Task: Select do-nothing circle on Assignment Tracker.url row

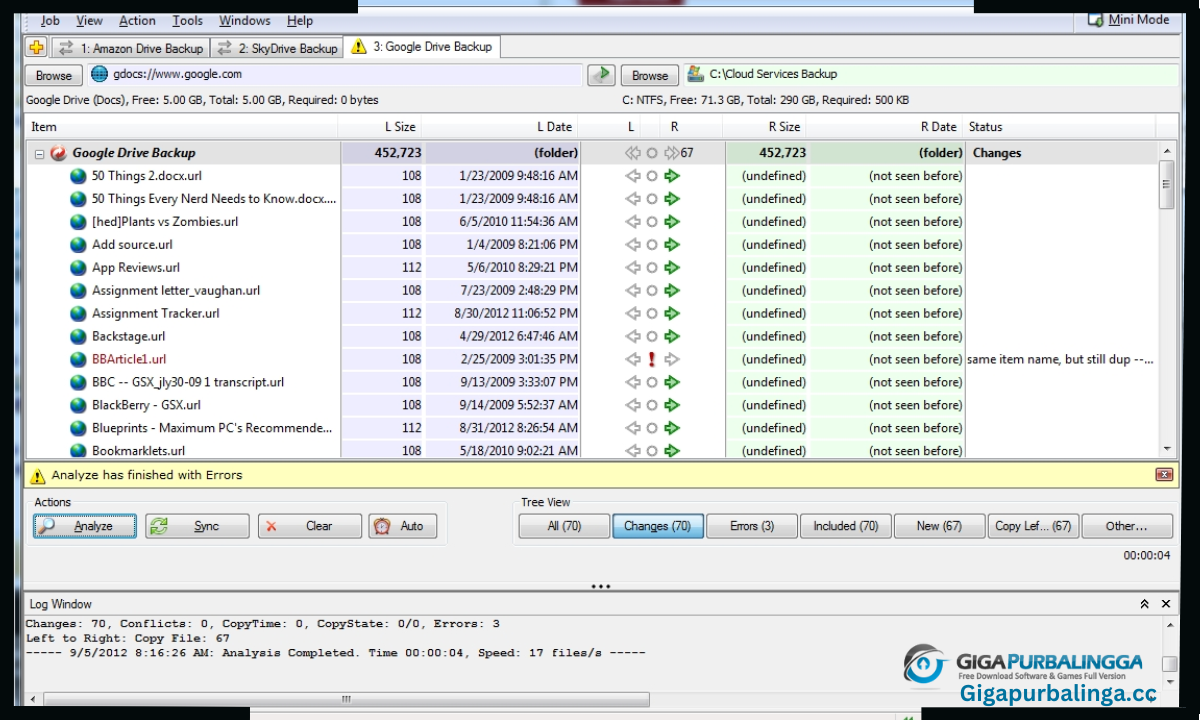Action: pyautogui.click(x=652, y=314)
